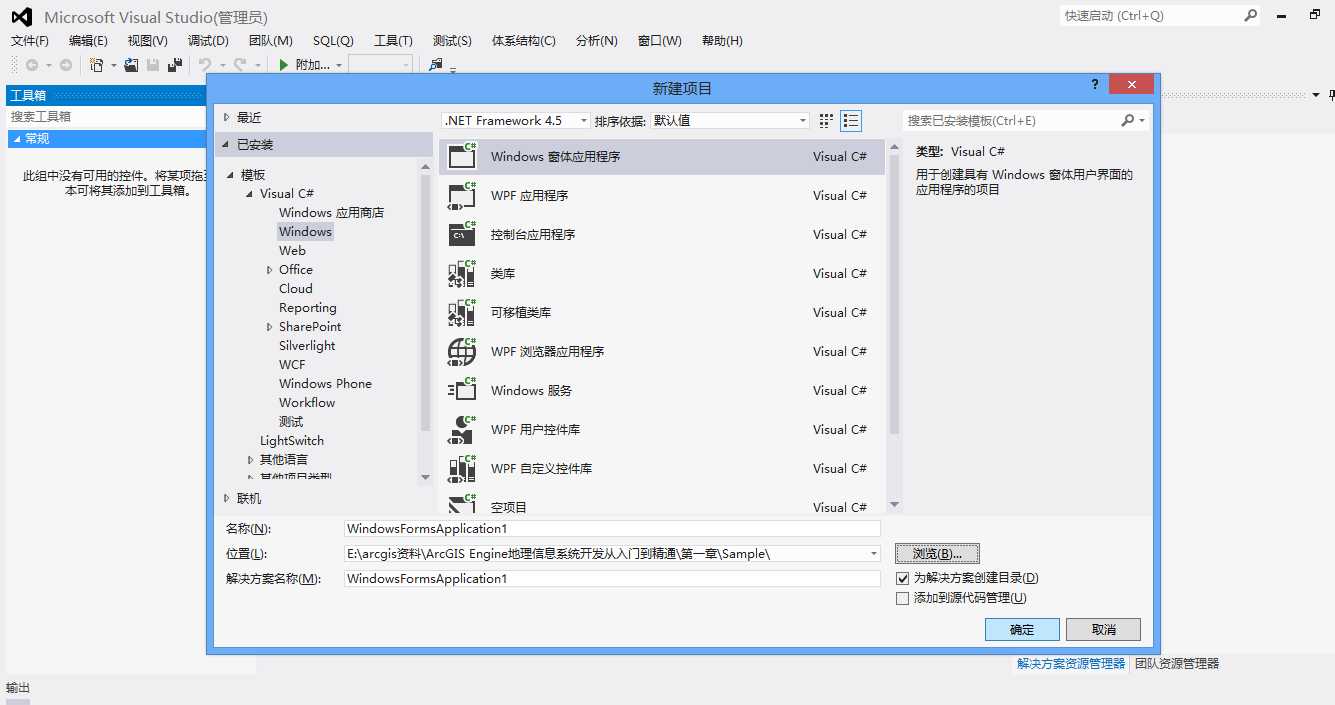Click the Quick Launch search magnifier icon
This screenshot has height=705, width=1335.
(x=1250, y=16)
